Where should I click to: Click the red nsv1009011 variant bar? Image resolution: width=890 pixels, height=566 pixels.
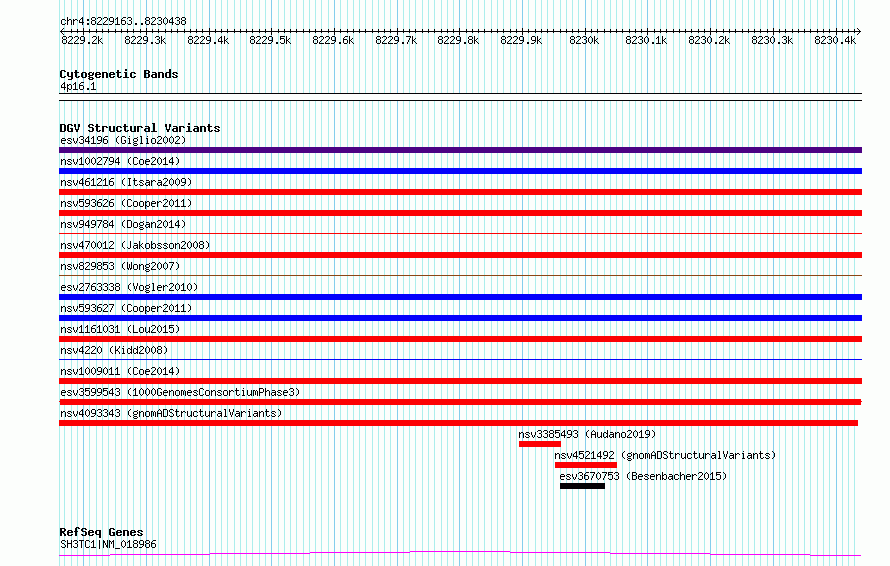pos(460,381)
